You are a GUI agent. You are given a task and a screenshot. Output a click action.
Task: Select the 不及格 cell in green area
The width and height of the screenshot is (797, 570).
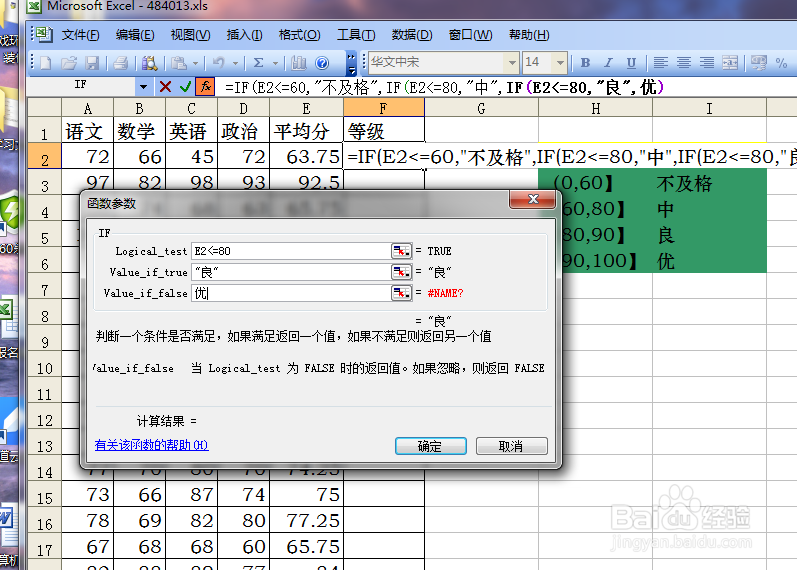tap(709, 183)
